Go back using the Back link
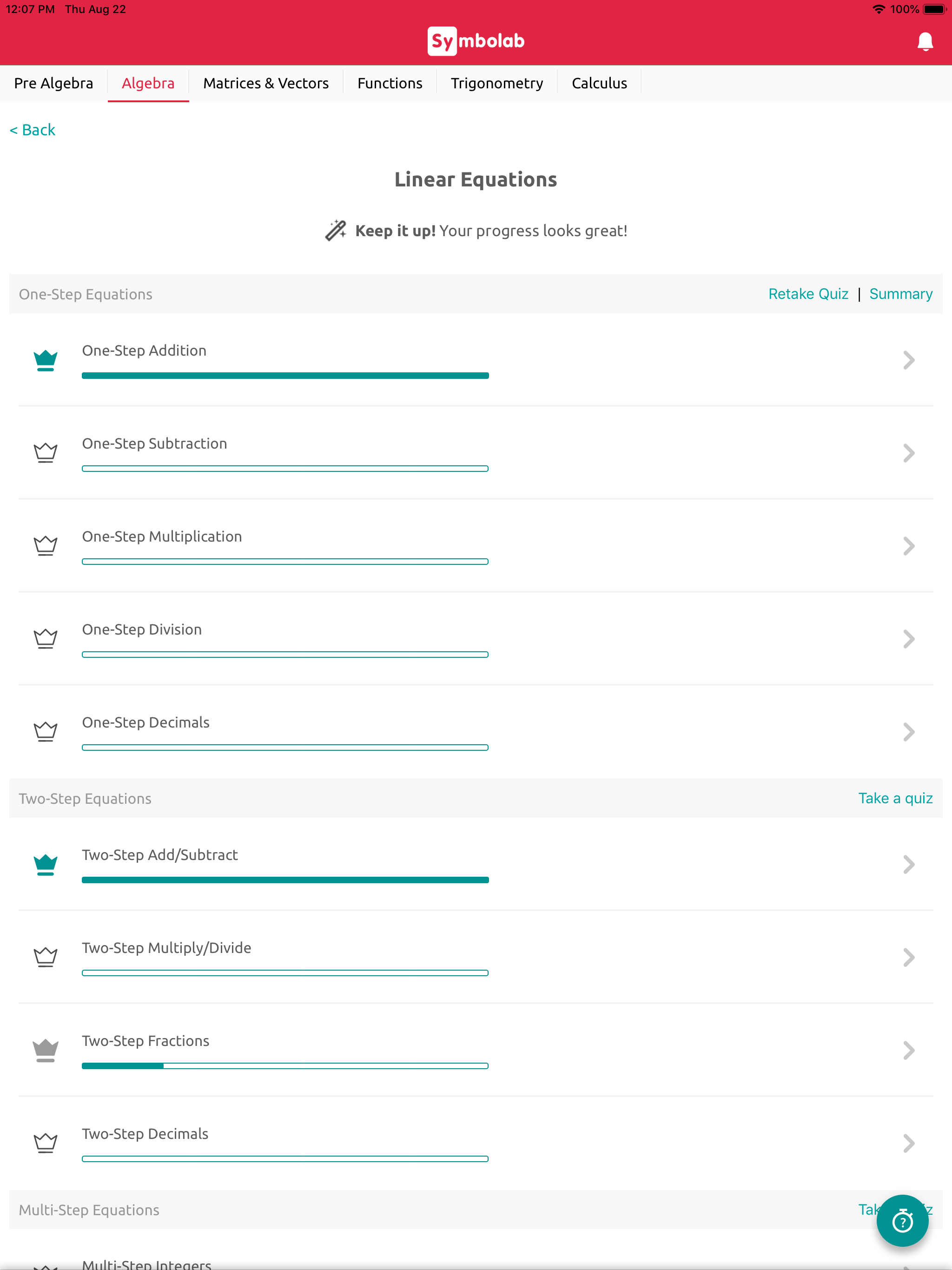 [x=33, y=130]
